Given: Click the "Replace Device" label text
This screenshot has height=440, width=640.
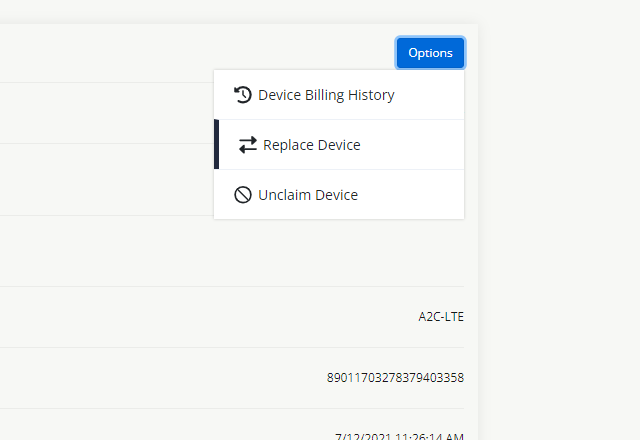Looking at the screenshot, I should 312,145.
